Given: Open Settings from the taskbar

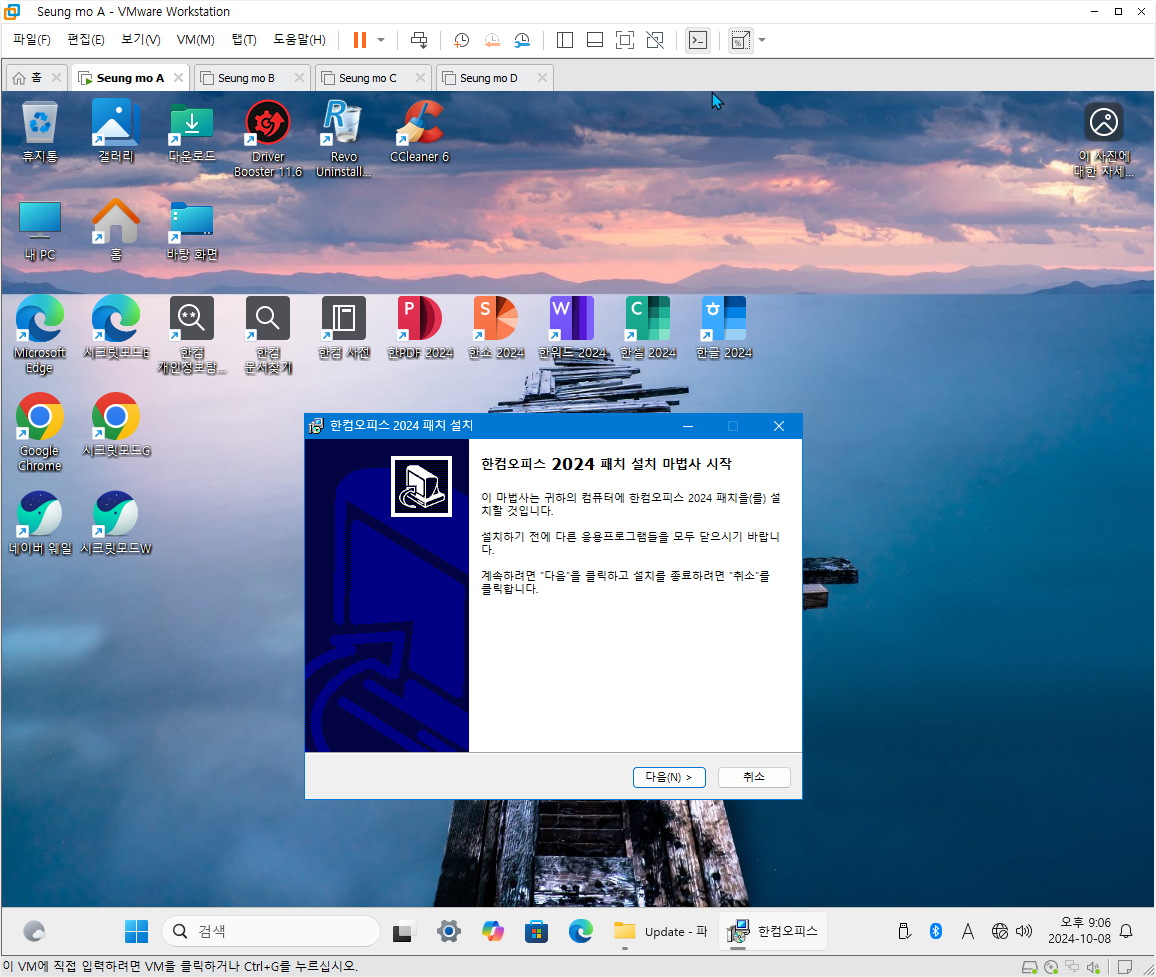Looking at the screenshot, I should click(x=448, y=931).
